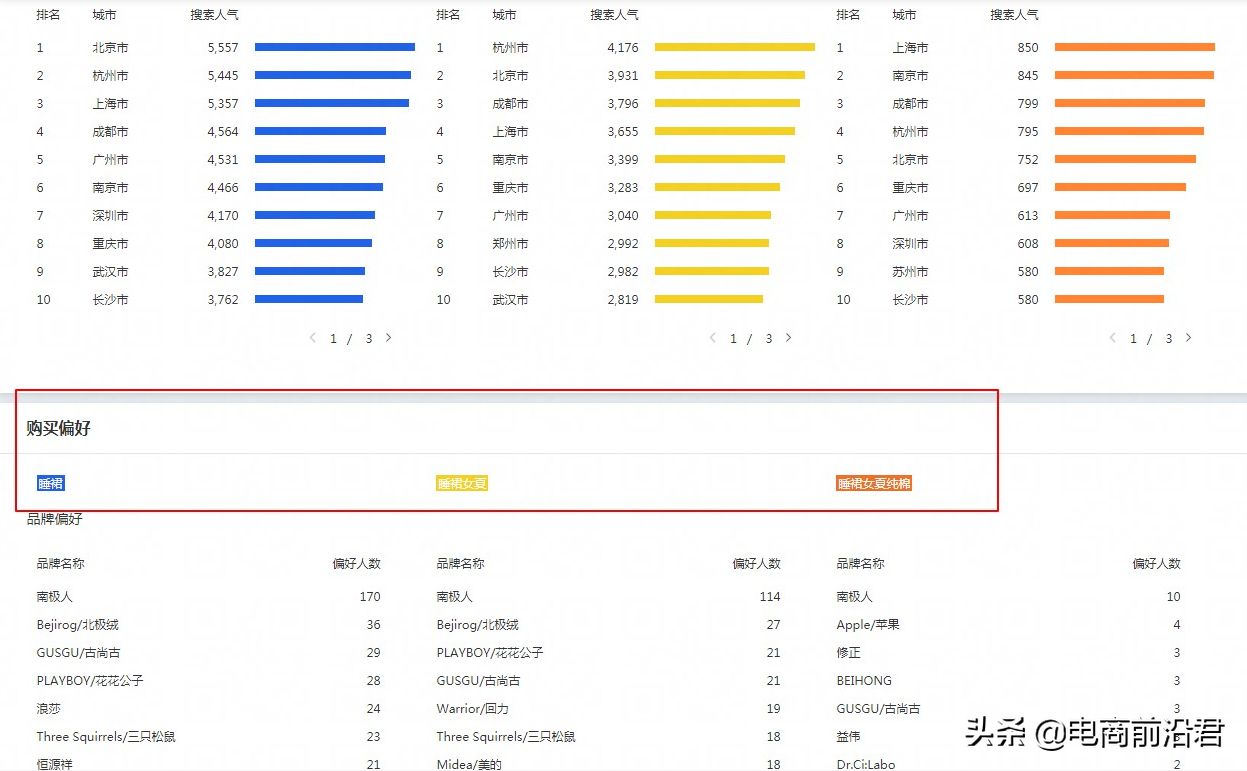This screenshot has height=771, width=1247.
Task: Click the PLAYBOY/花花公子 preference count 28
Action: tap(374, 681)
